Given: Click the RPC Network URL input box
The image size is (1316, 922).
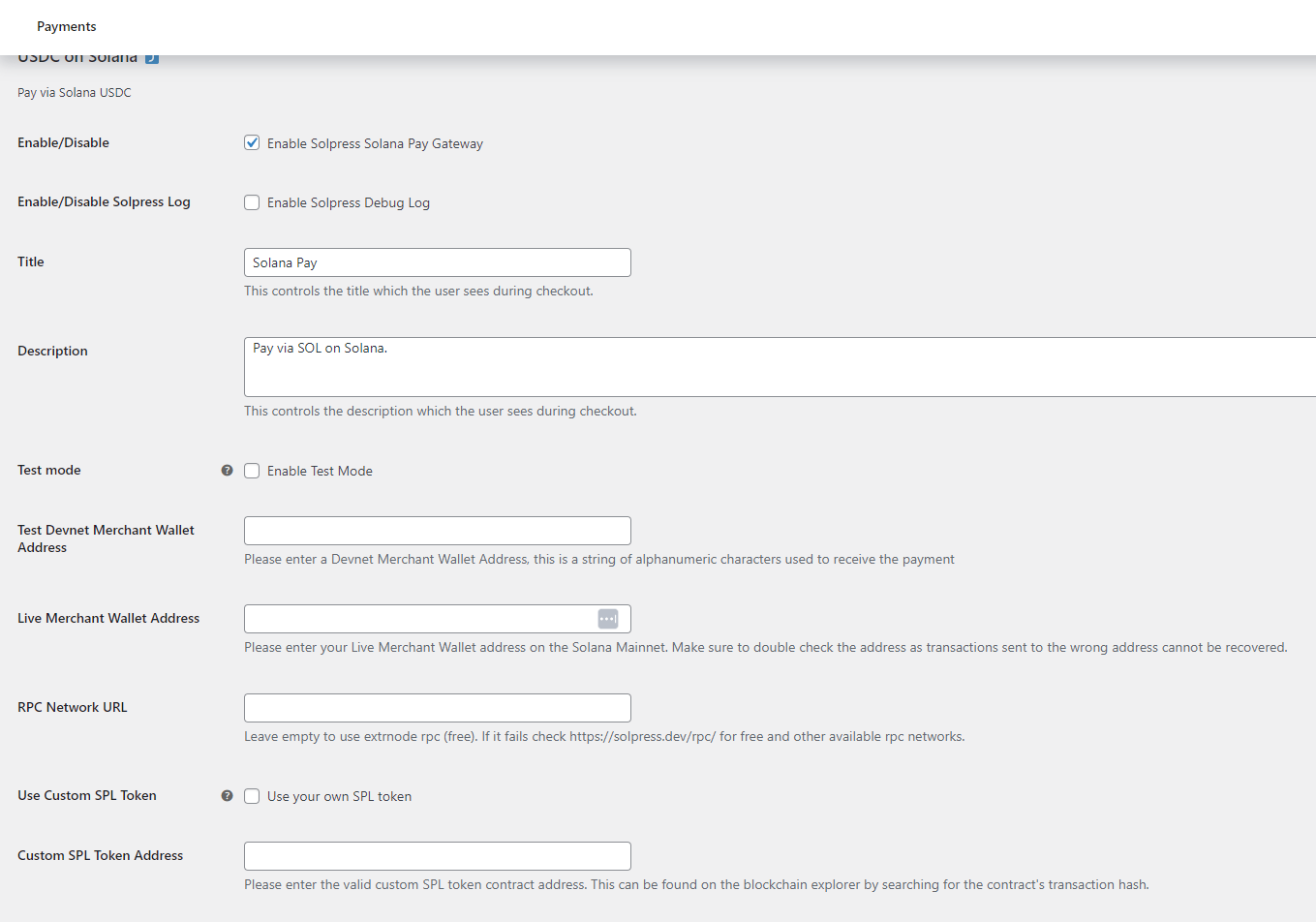Looking at the screenshot, I should (437, 708).
